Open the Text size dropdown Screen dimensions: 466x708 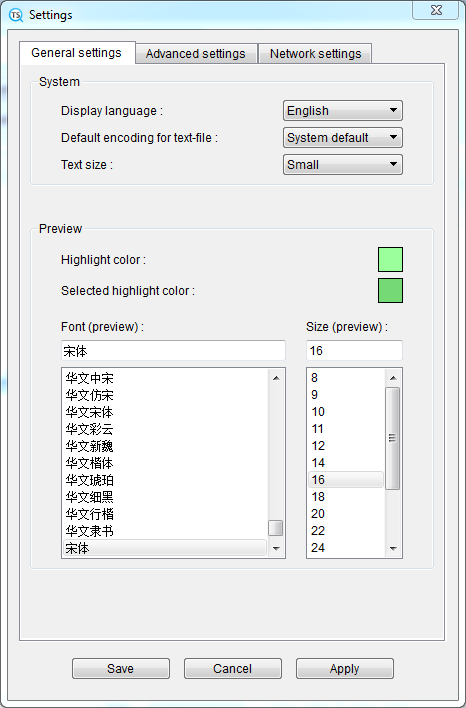[x=343, y=165]
